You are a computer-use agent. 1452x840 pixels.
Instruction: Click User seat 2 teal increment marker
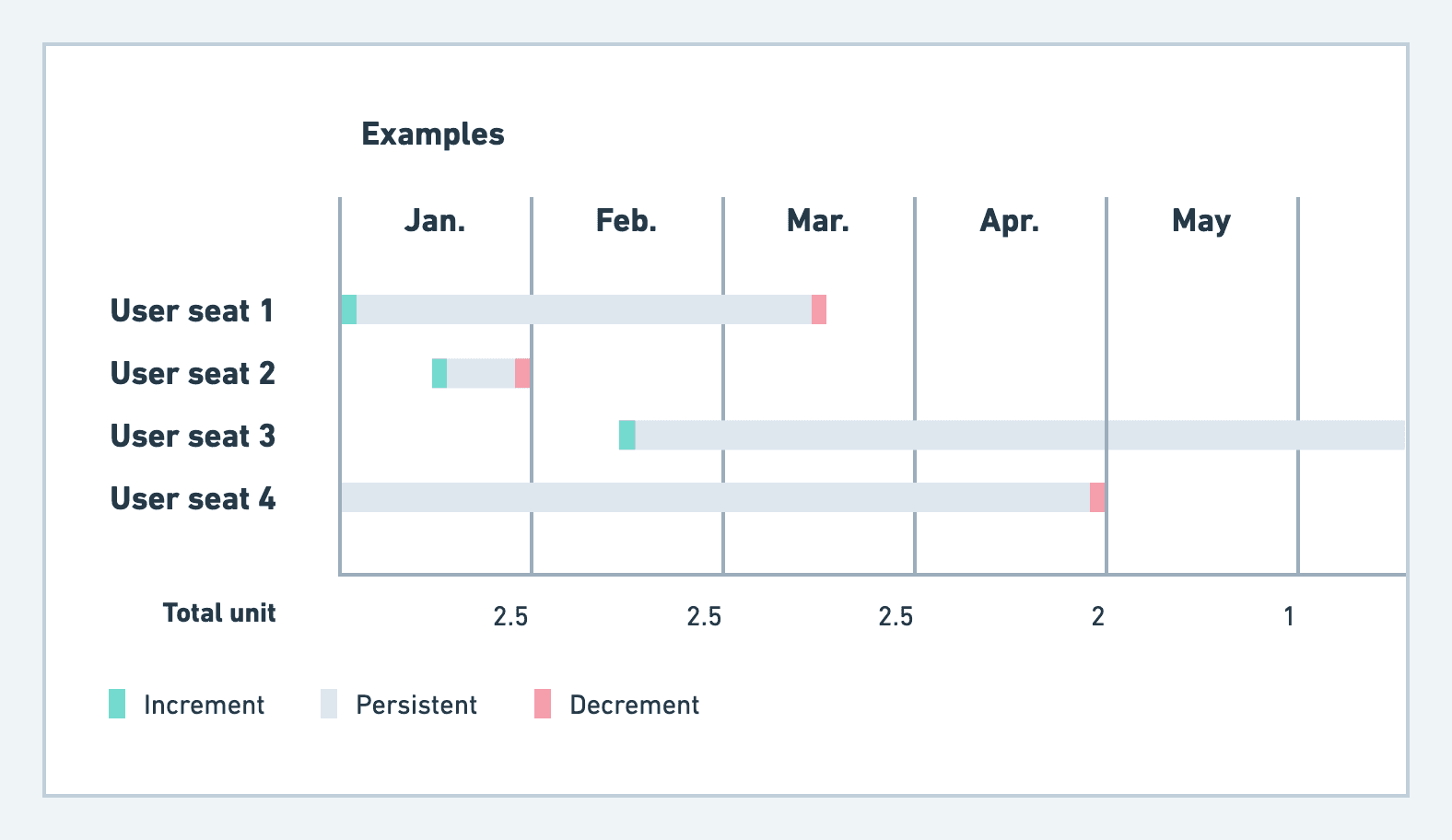(x=439, y=373)
